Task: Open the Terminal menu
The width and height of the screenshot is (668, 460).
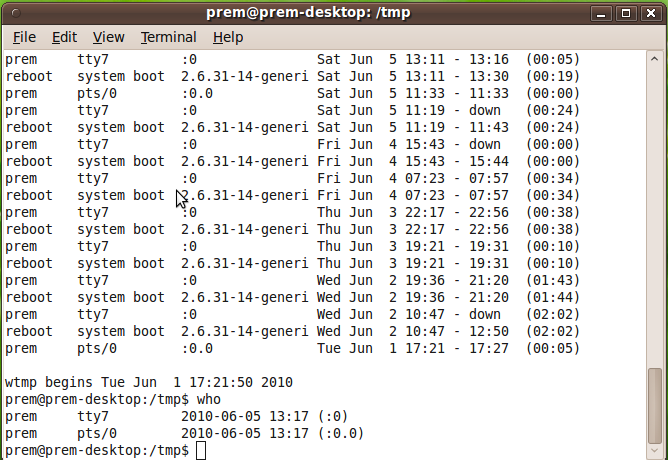Action: pos(168,37)
